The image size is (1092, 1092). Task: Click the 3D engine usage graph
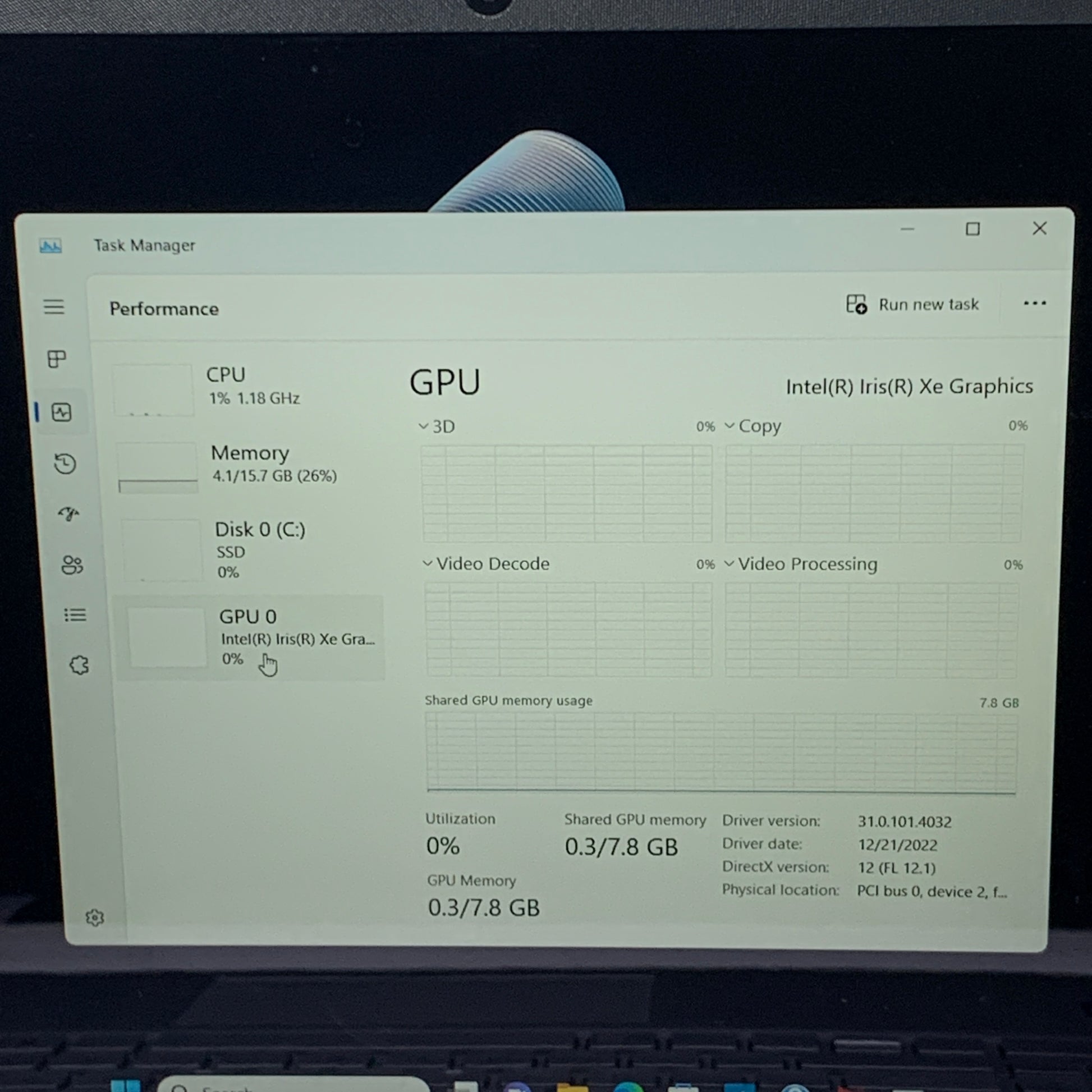(x=566, y=493)
